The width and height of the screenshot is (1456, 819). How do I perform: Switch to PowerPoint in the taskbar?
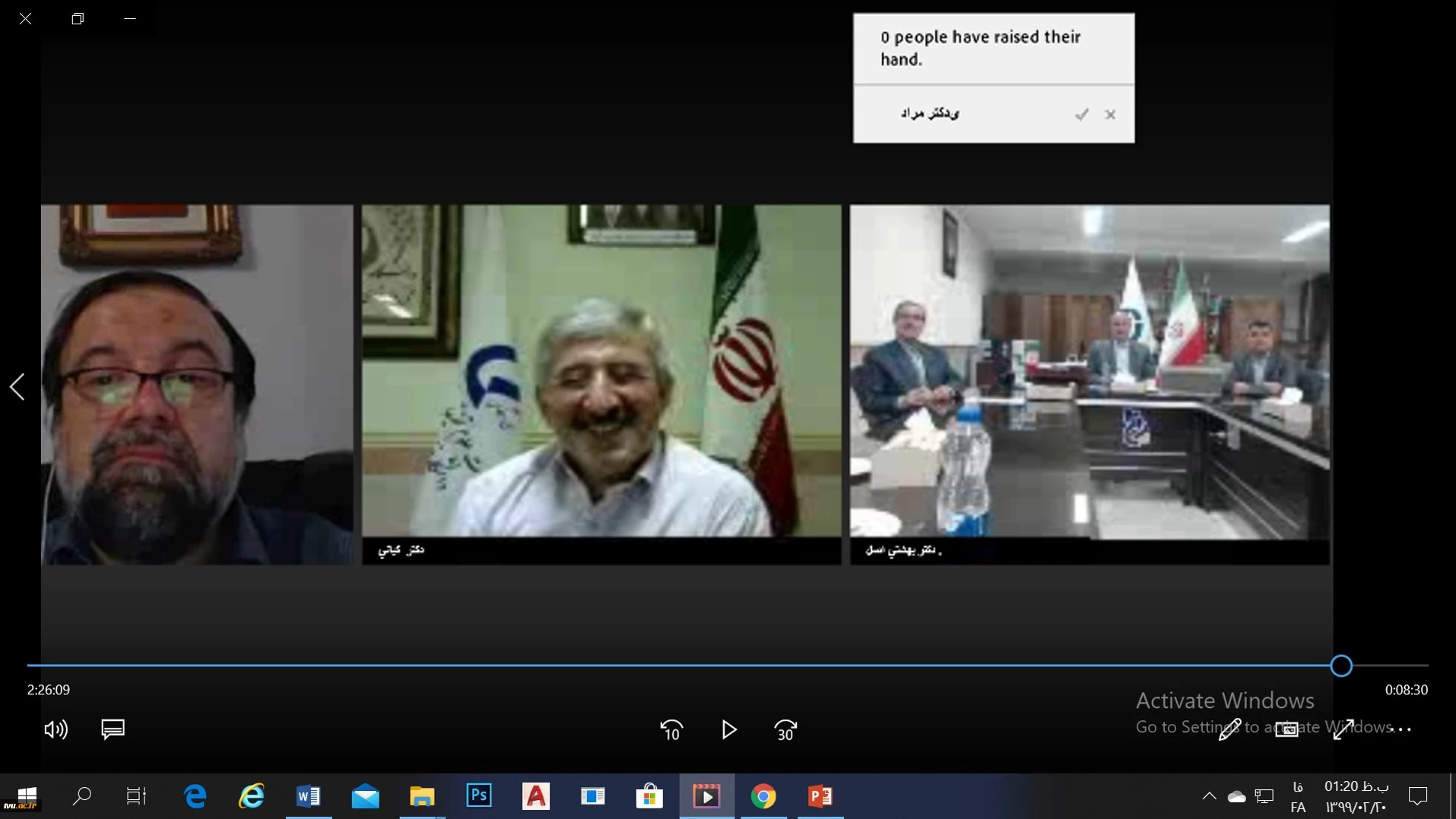pos(820,796)
